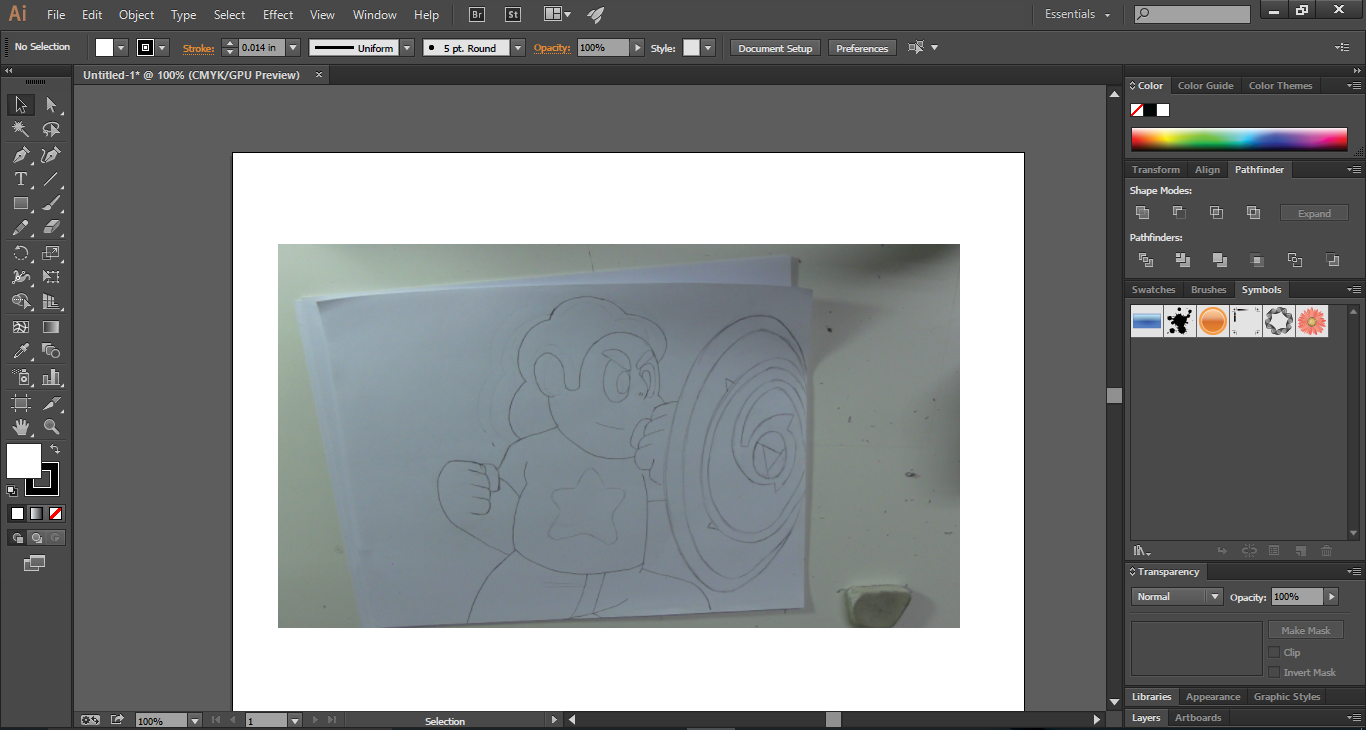Viewport: 1366px width, 730px height.
Task: Select the Pen tool
Action: tap(20, 155)
